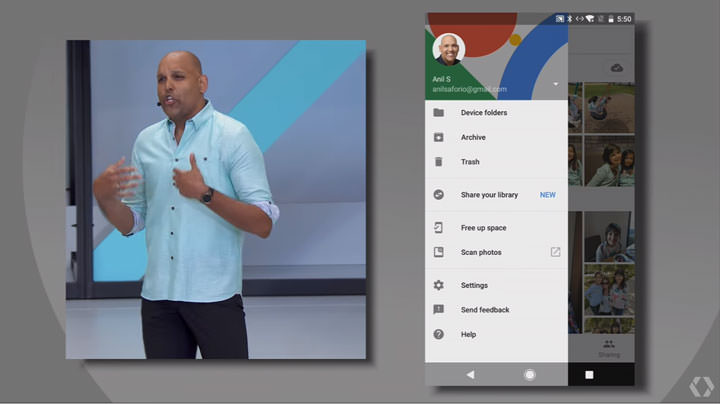Open the two girls hugging photo thumbnail
This screenshot has width=720, height=404.
609,161
